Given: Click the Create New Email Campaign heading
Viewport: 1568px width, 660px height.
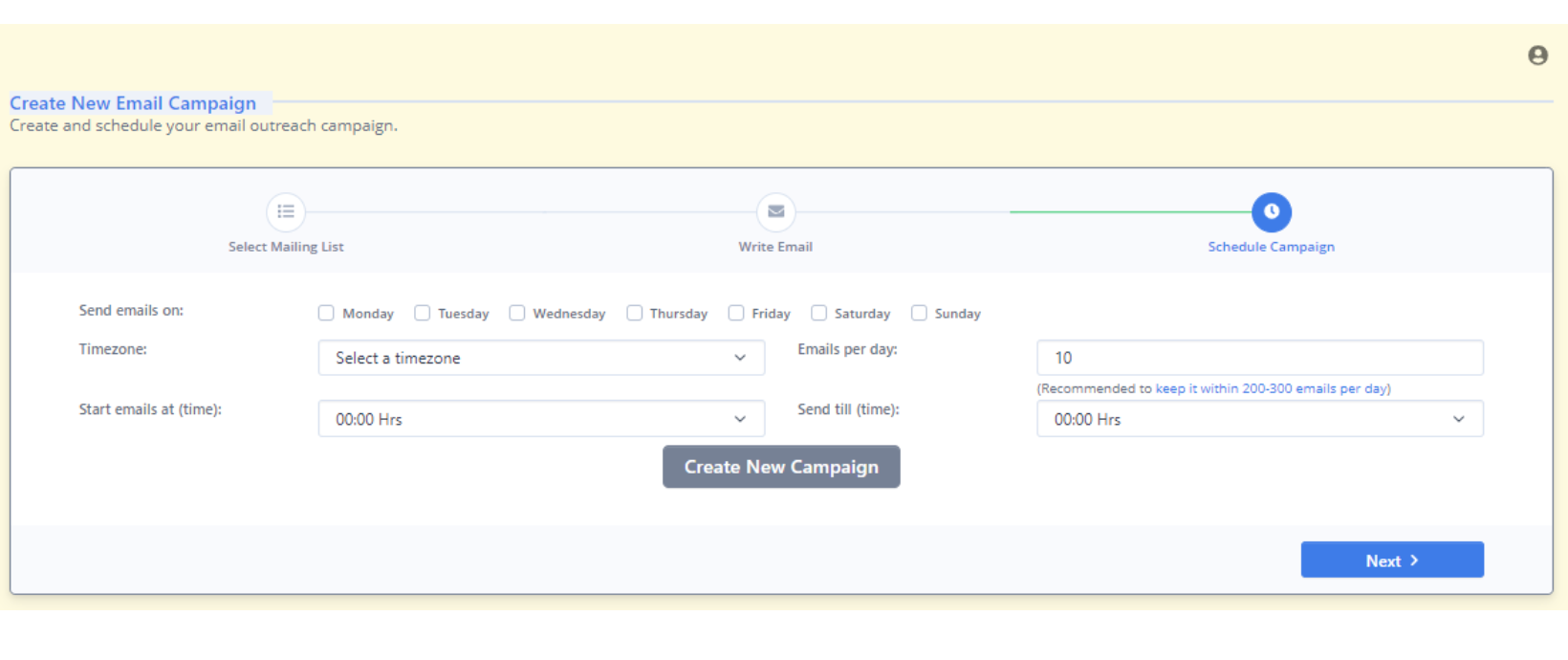Looking at the screenshot, I should pos(133,103).
